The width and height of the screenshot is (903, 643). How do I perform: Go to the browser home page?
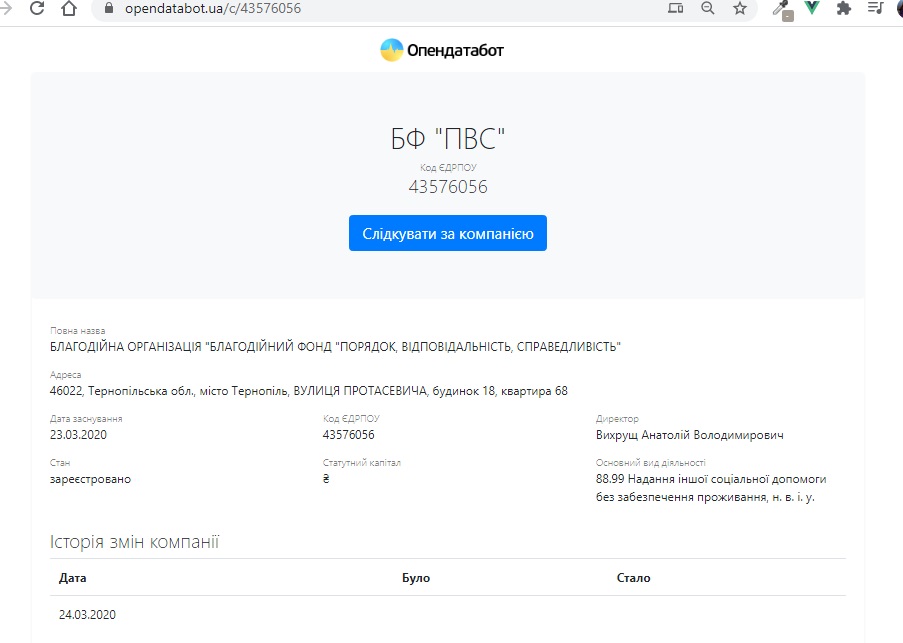[x=69, y=9]
